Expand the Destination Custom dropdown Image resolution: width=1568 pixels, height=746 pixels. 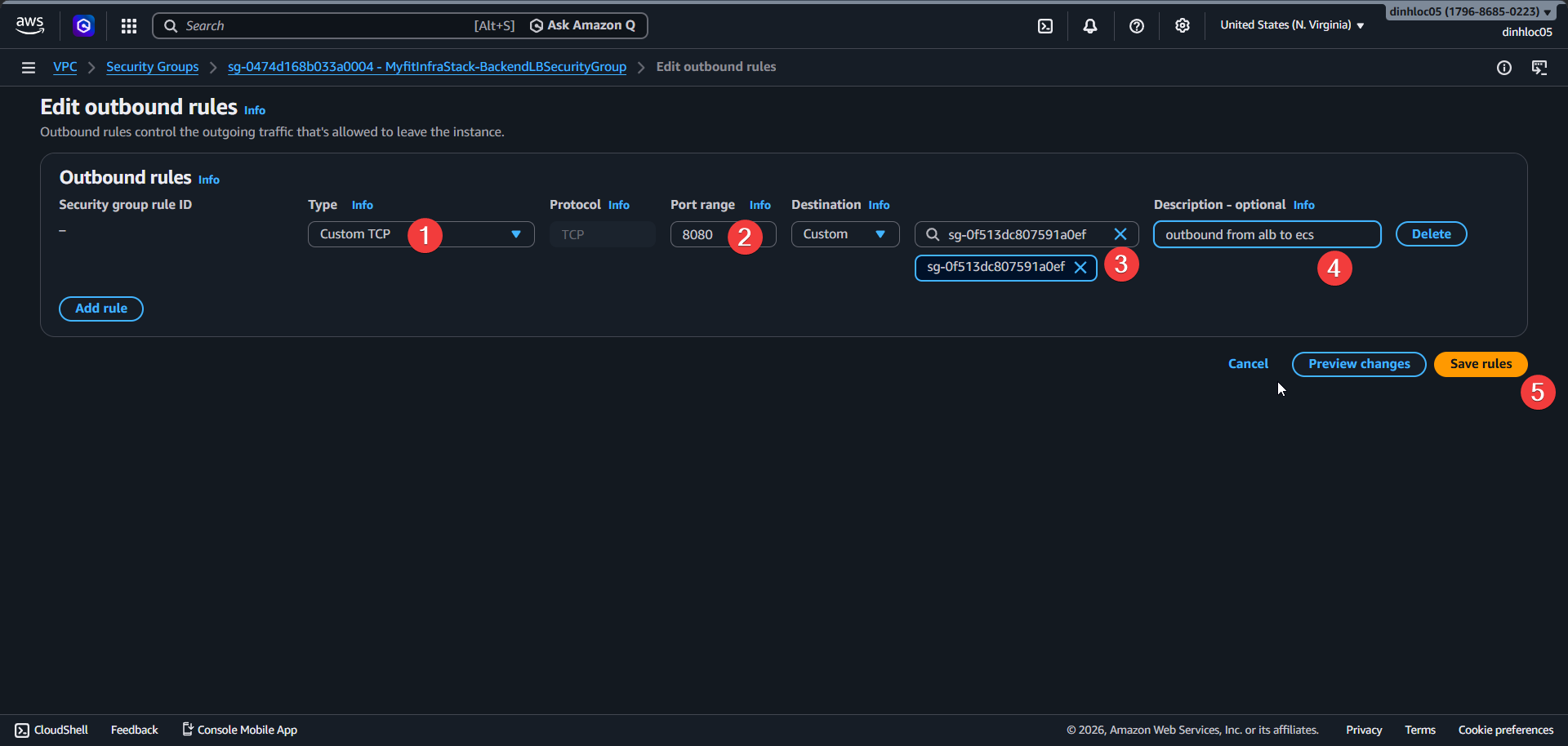tap(844, 234)
